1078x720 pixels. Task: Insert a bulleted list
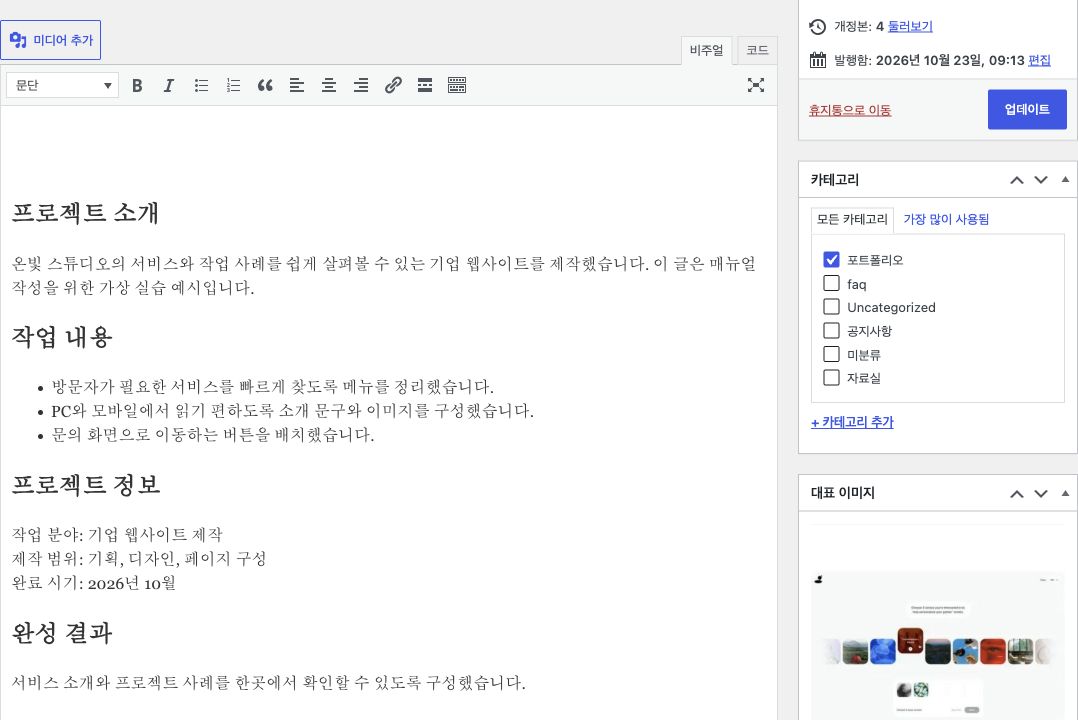pos(201,85)
